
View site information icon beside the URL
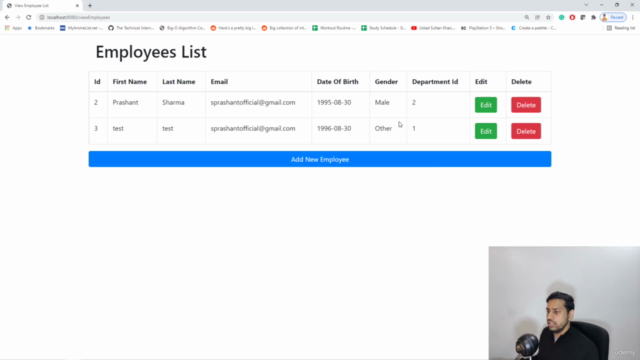point(42,17)
